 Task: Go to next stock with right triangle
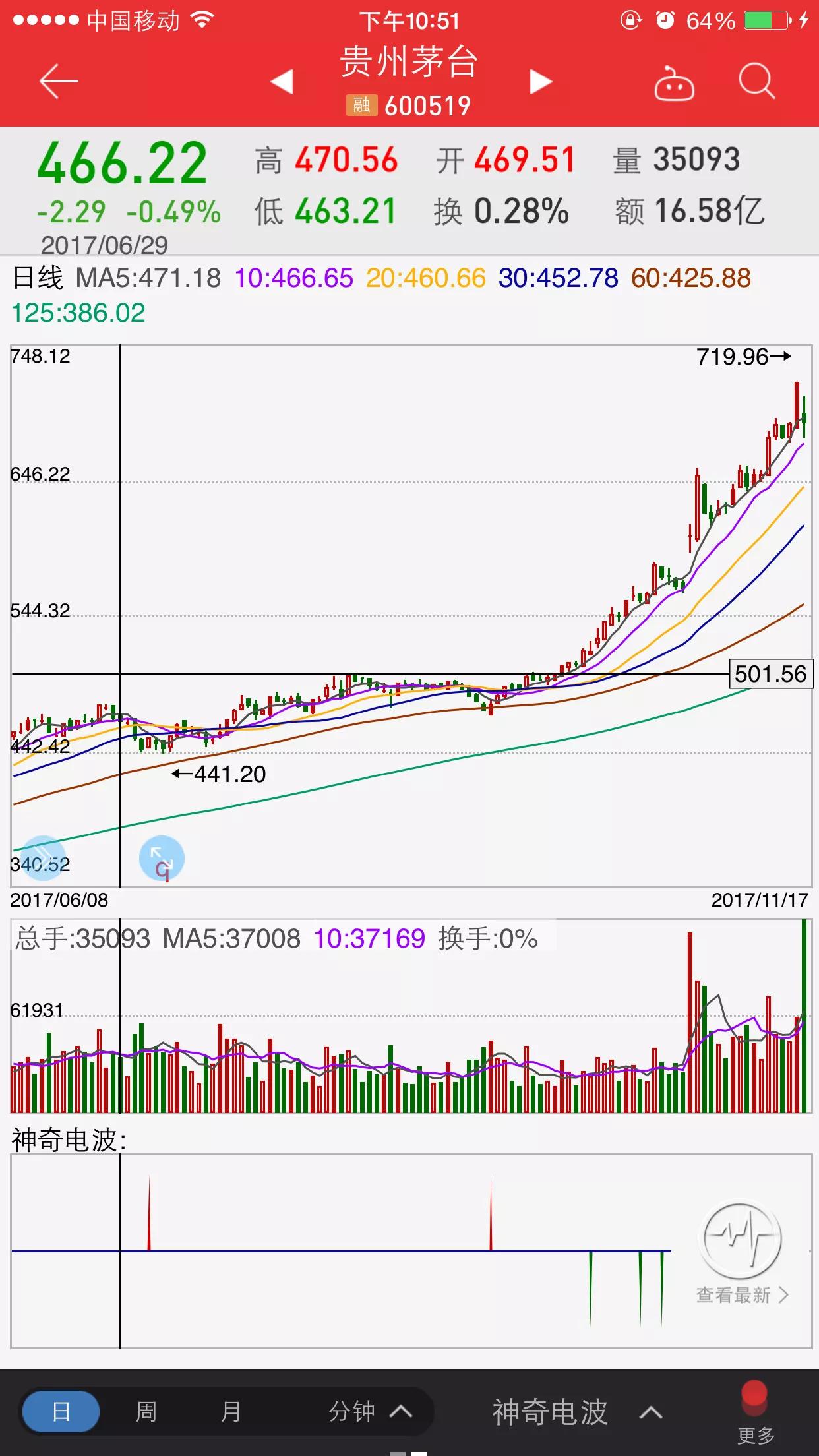pos(541,82)
